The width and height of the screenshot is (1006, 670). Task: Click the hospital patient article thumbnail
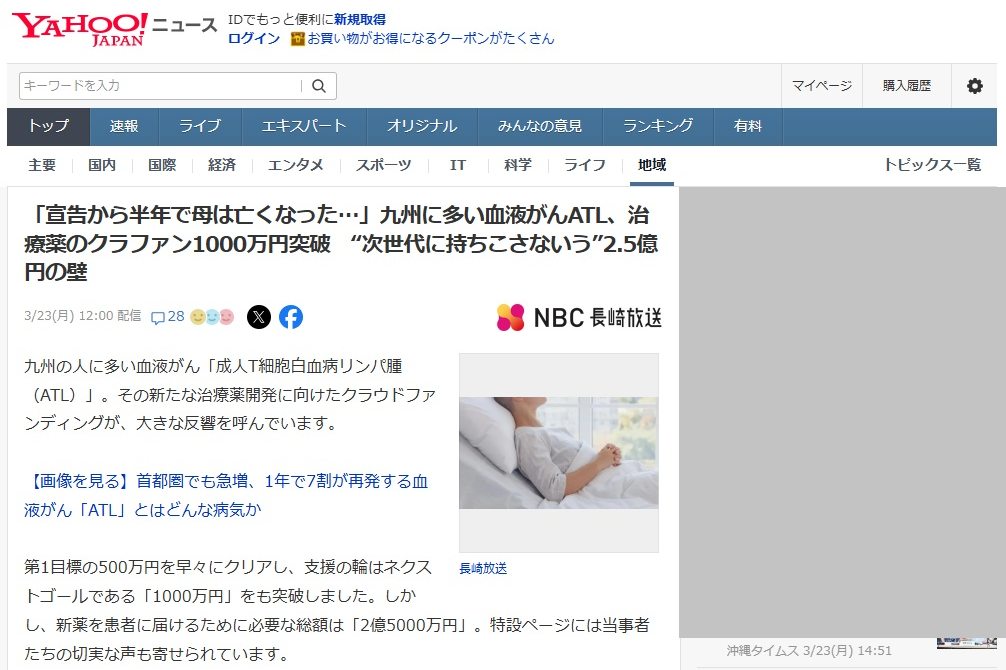pos(558,452)
